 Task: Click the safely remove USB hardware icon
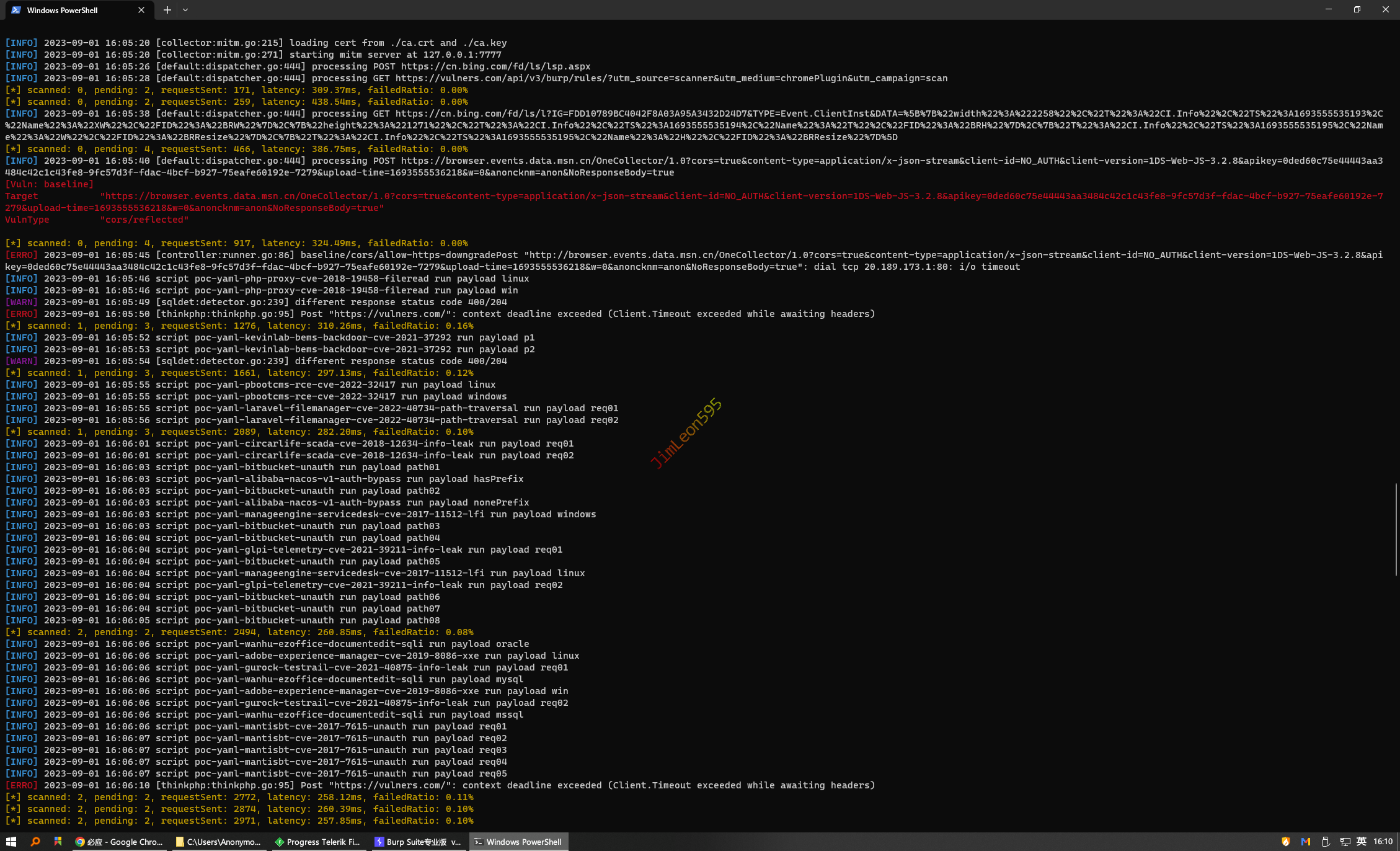(x=1325, y=842)
